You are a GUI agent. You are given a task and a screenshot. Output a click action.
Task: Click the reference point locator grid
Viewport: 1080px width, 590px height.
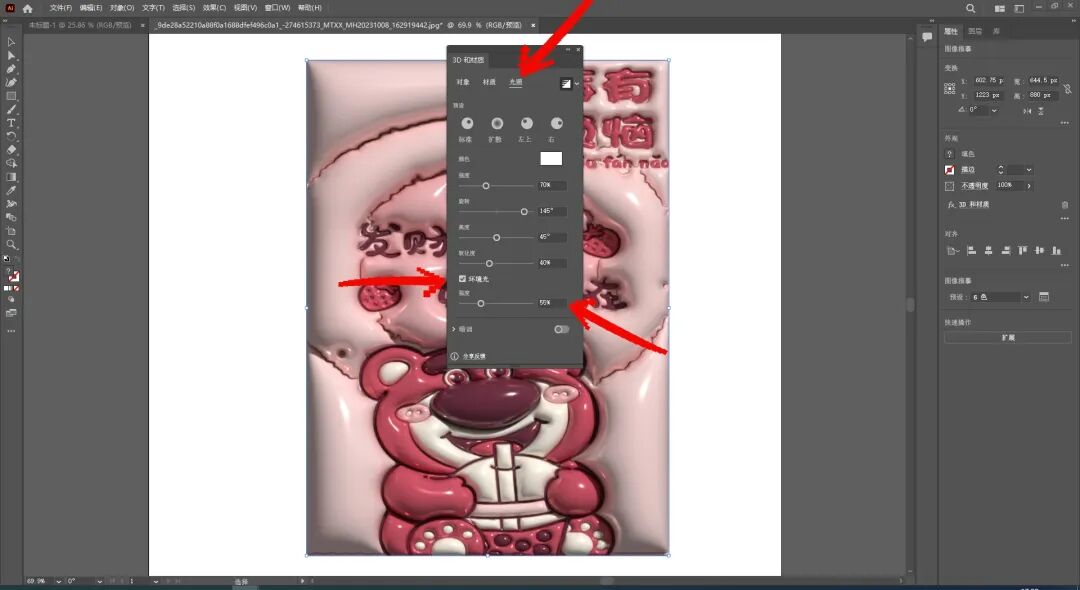(x=950, y=88)
